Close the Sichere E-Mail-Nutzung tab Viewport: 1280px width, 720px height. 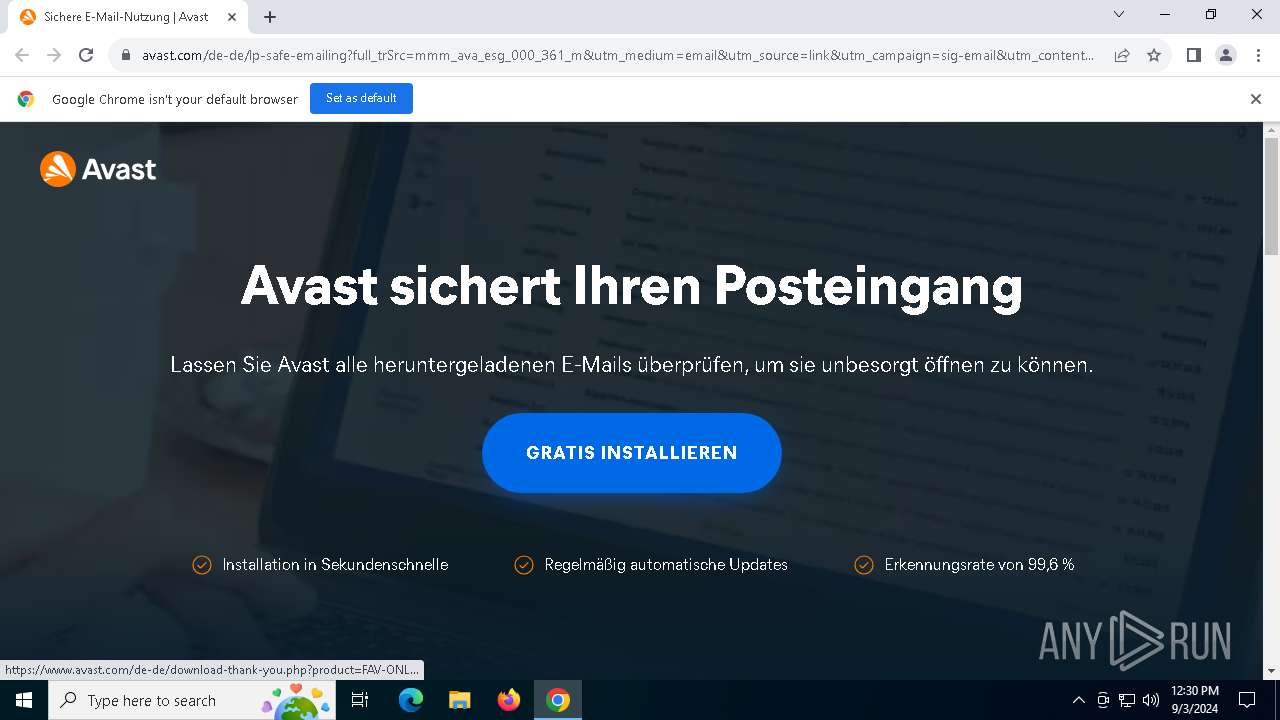(x=232, y=17)
